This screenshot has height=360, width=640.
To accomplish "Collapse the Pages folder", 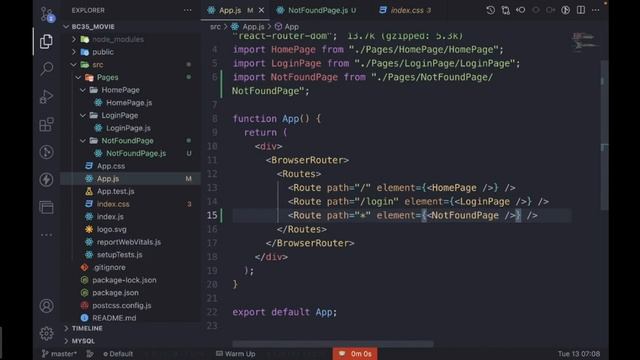I will coord(107,77).
